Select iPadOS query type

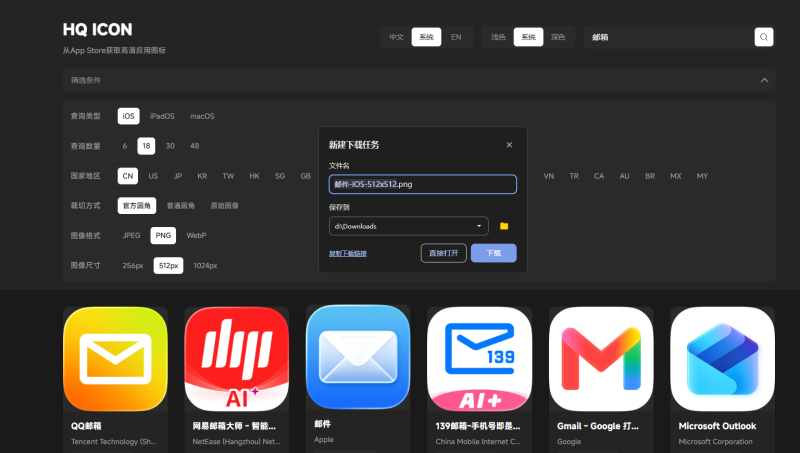tap(162, 116)
